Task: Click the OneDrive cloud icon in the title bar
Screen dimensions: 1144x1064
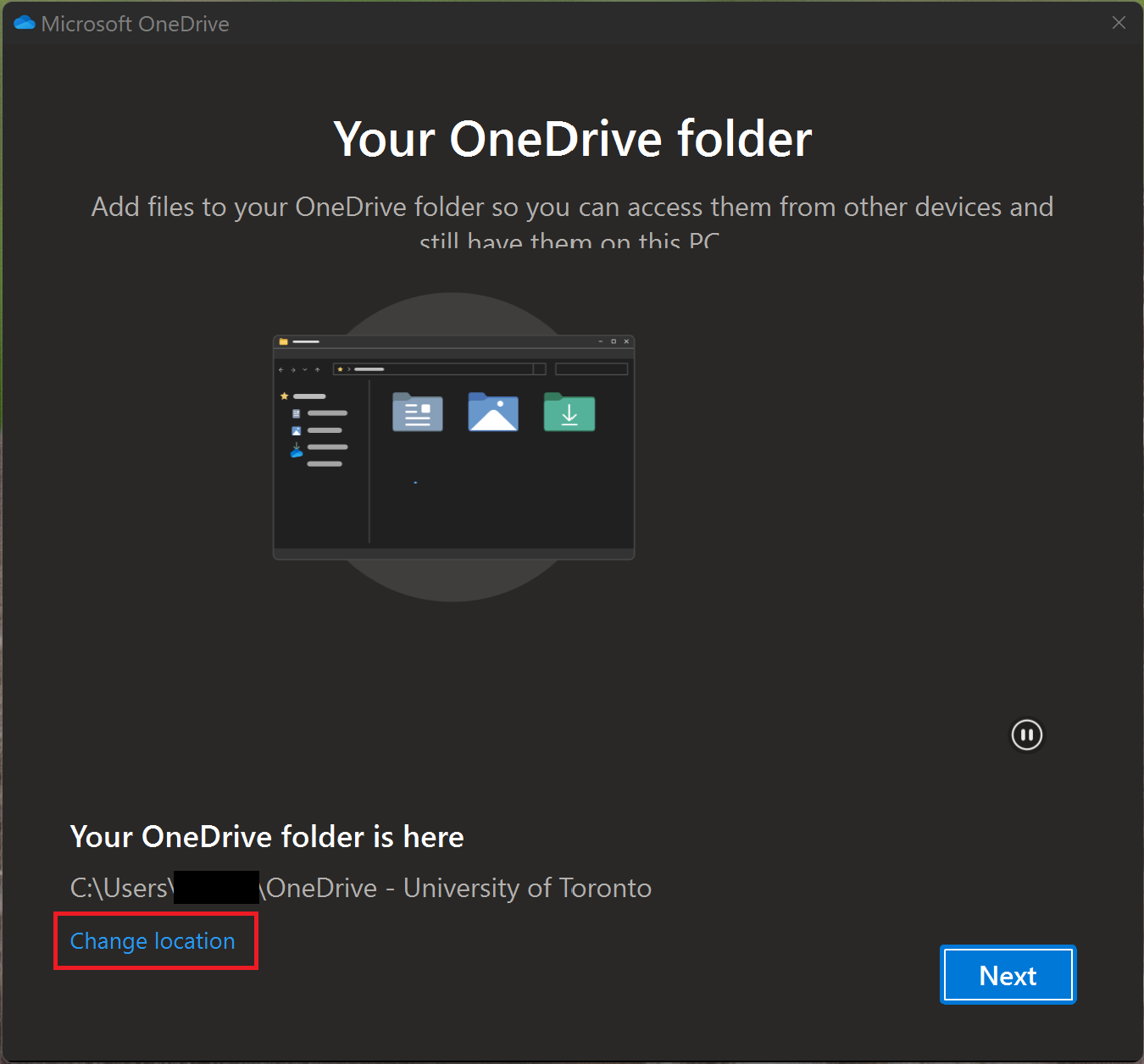Action: pyautogui.click(x=25, y=23)
